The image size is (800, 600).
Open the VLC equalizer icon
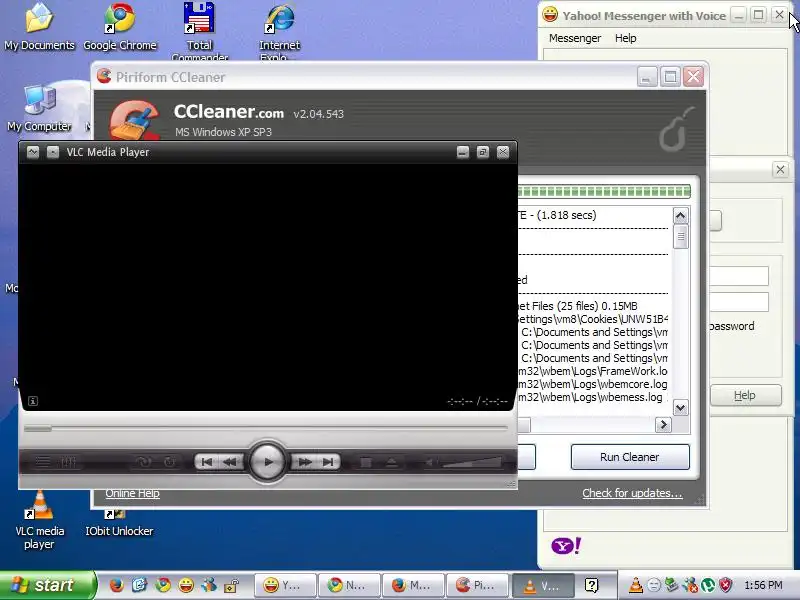click(x=68, y=462)
